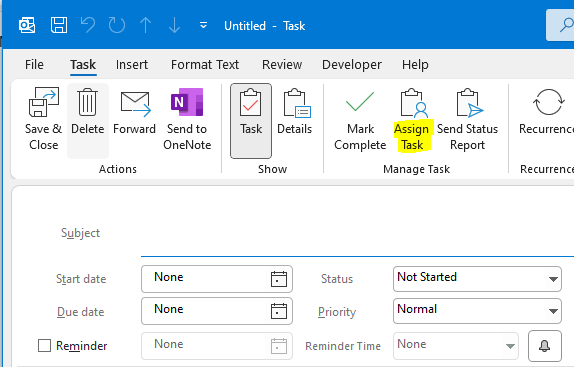Mark the task Complete
The height and width of the screenshot is (367, 574).
tap(360, 119)
